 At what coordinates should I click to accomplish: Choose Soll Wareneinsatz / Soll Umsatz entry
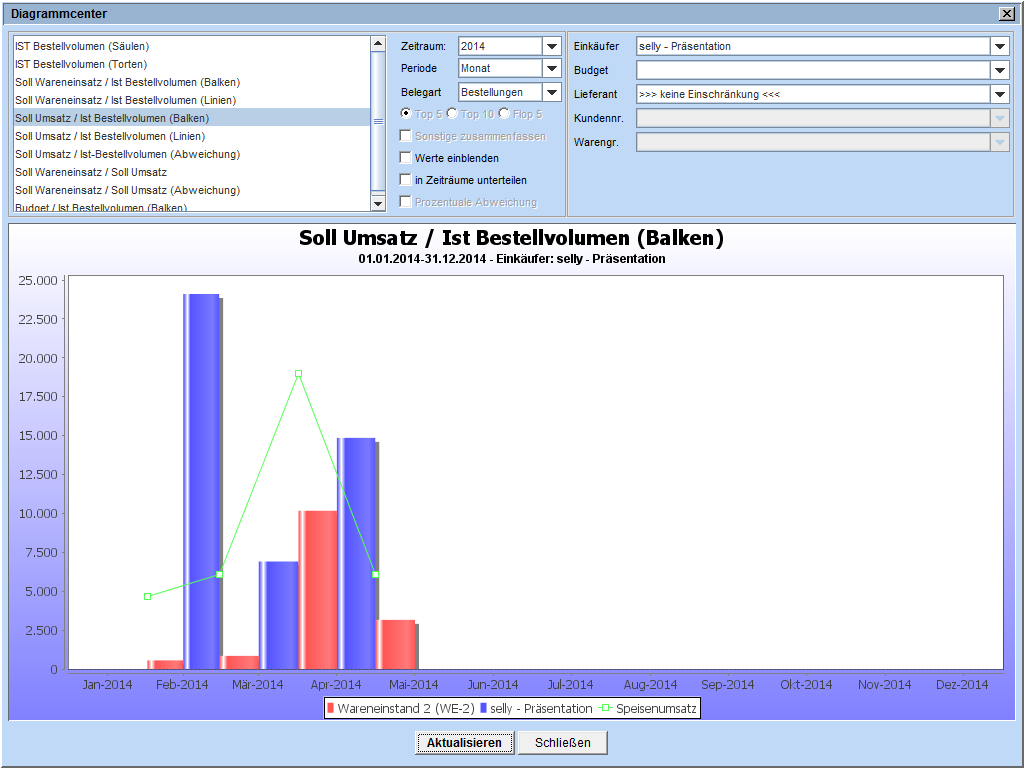(x=91, y=172)
